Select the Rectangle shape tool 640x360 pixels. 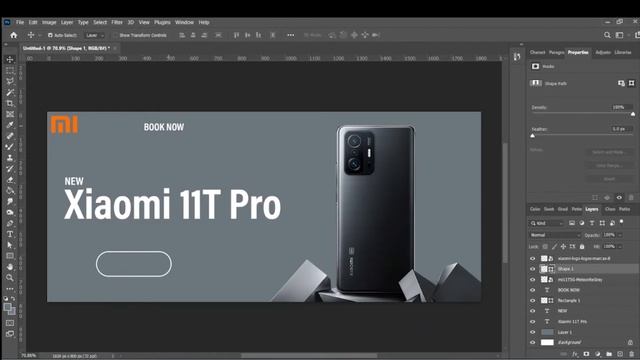click(10, 256)
